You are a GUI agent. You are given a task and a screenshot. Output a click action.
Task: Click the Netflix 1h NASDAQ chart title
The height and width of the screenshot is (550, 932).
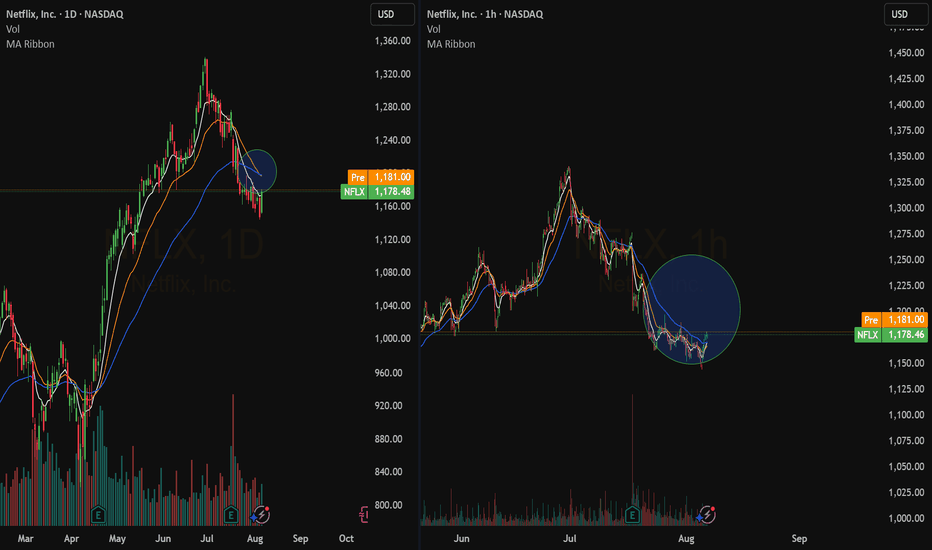pos(485,14)
